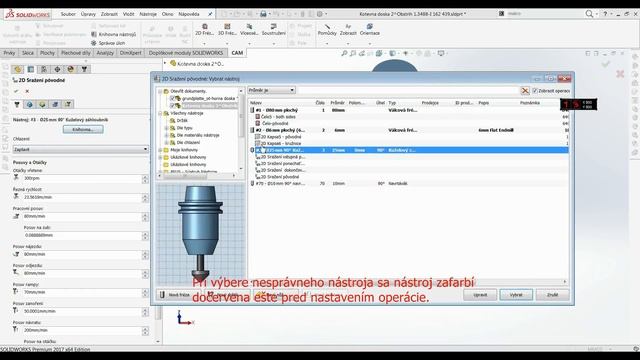
Task: Open the Úpravy menu
Action: [x=88, y=14]
